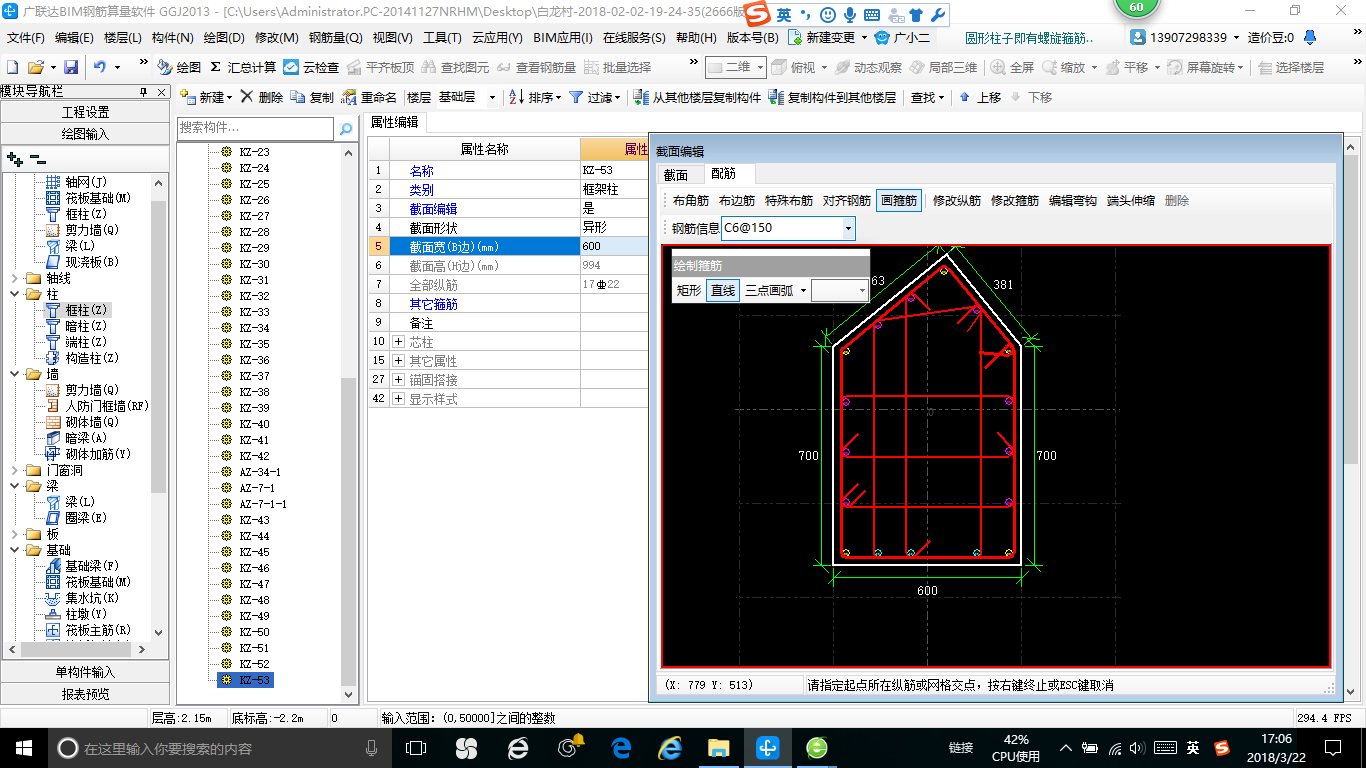The height and width of the screenshot is (768, 1366).
Task: Click 复制 copy component button
Action: pos(312,97)
